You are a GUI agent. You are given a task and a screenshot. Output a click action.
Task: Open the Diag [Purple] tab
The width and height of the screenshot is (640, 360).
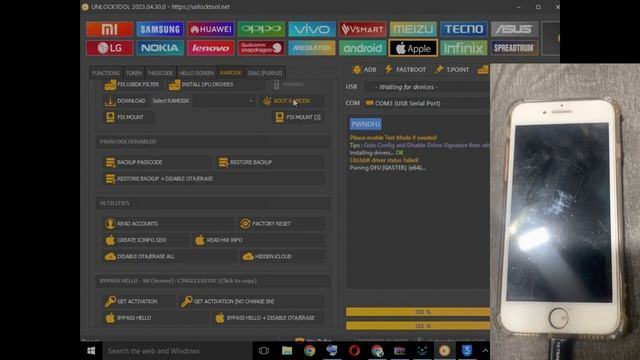[264, 73]
